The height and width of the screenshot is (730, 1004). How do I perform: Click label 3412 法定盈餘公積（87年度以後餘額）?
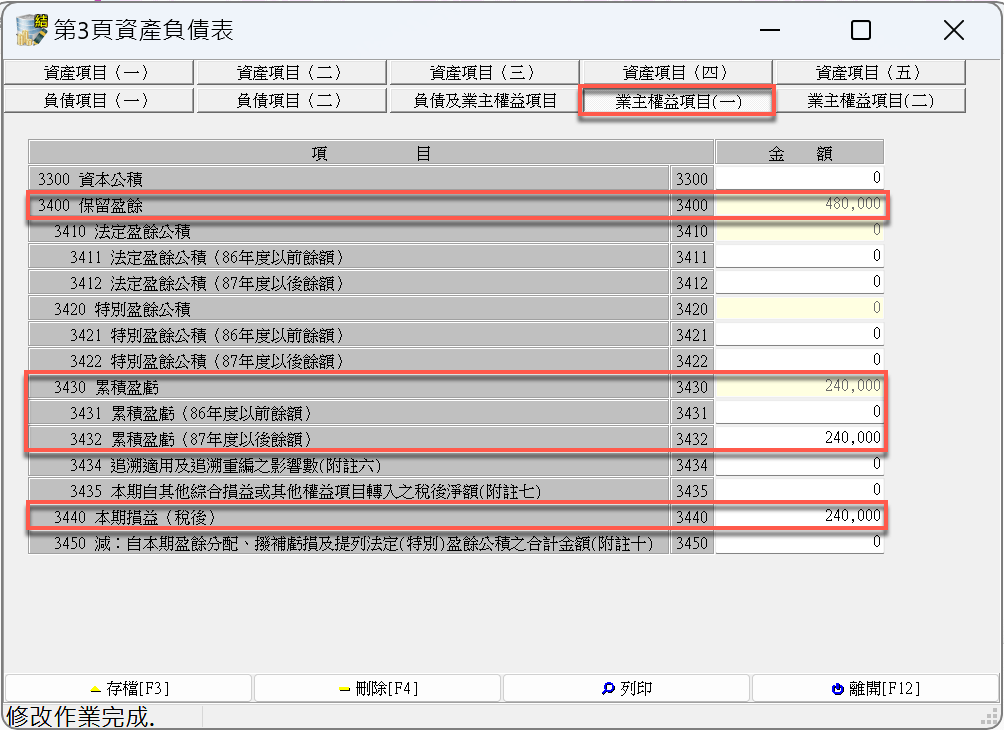coord(207,283)
